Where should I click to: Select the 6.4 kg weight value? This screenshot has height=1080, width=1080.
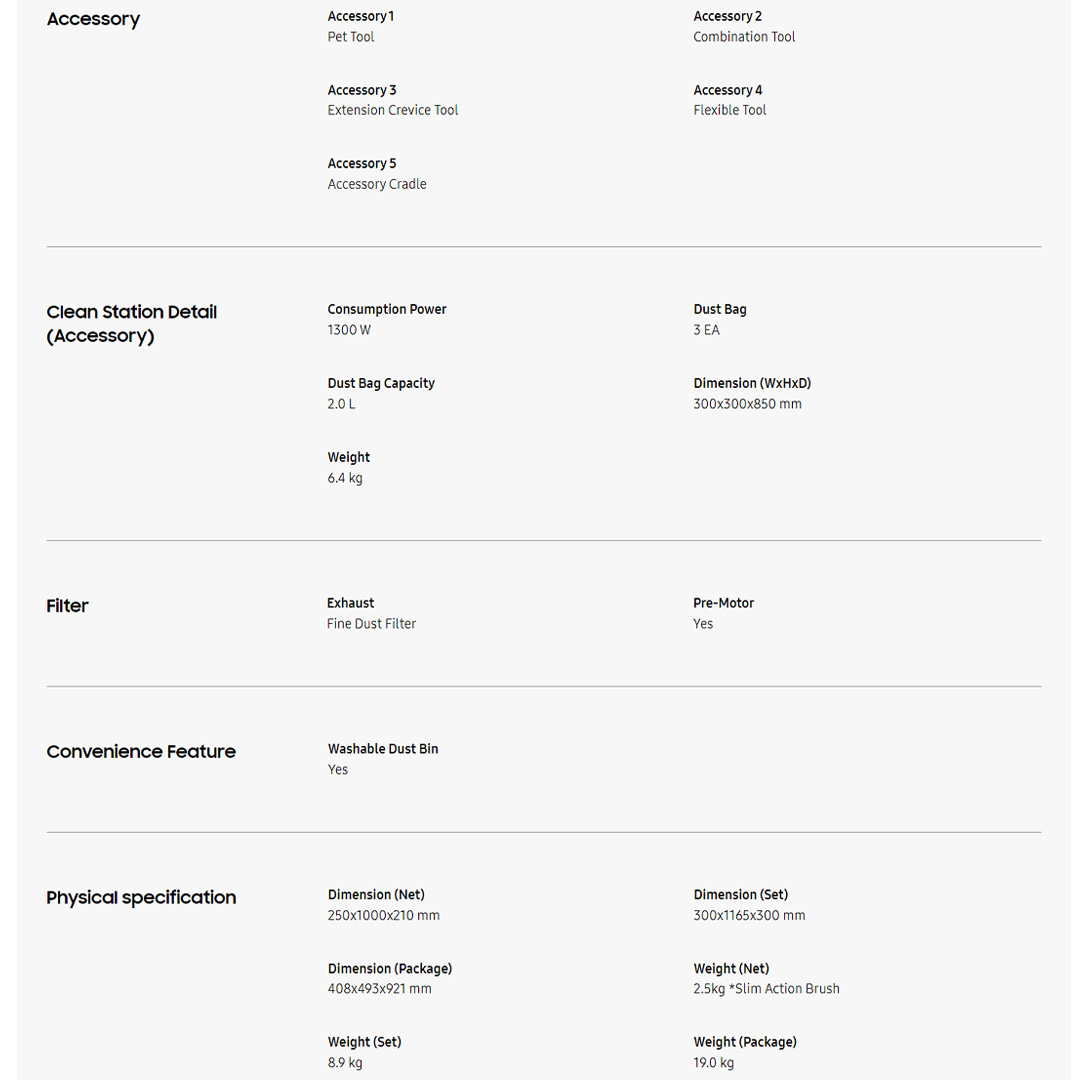click(x=345, y=478)
